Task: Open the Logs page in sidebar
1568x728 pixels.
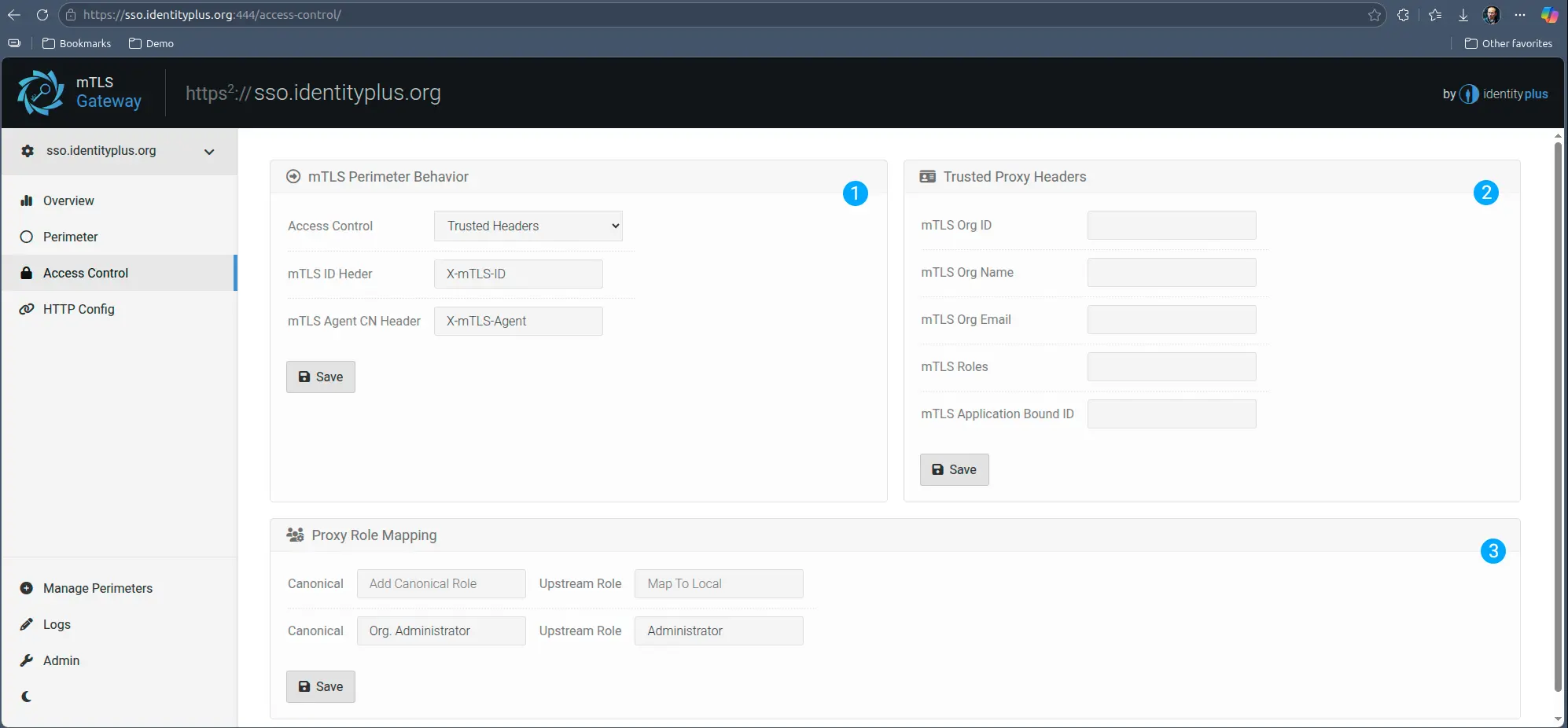Action: (x=57, y=625)
